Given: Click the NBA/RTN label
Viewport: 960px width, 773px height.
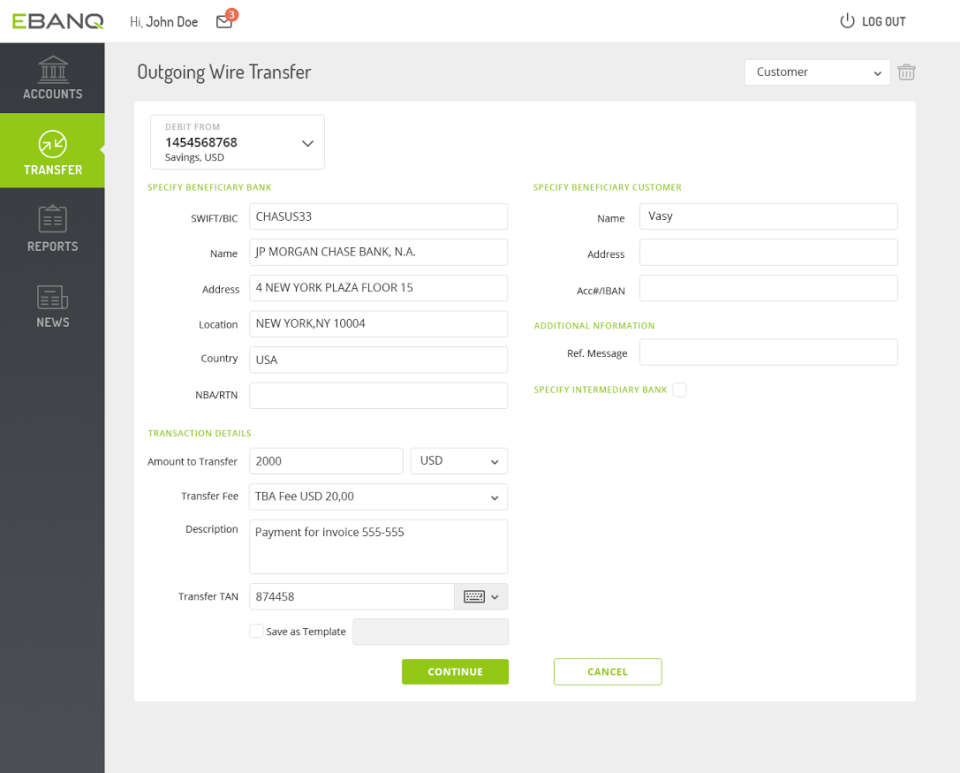Looking at the screenshot, I should (216, 395).
